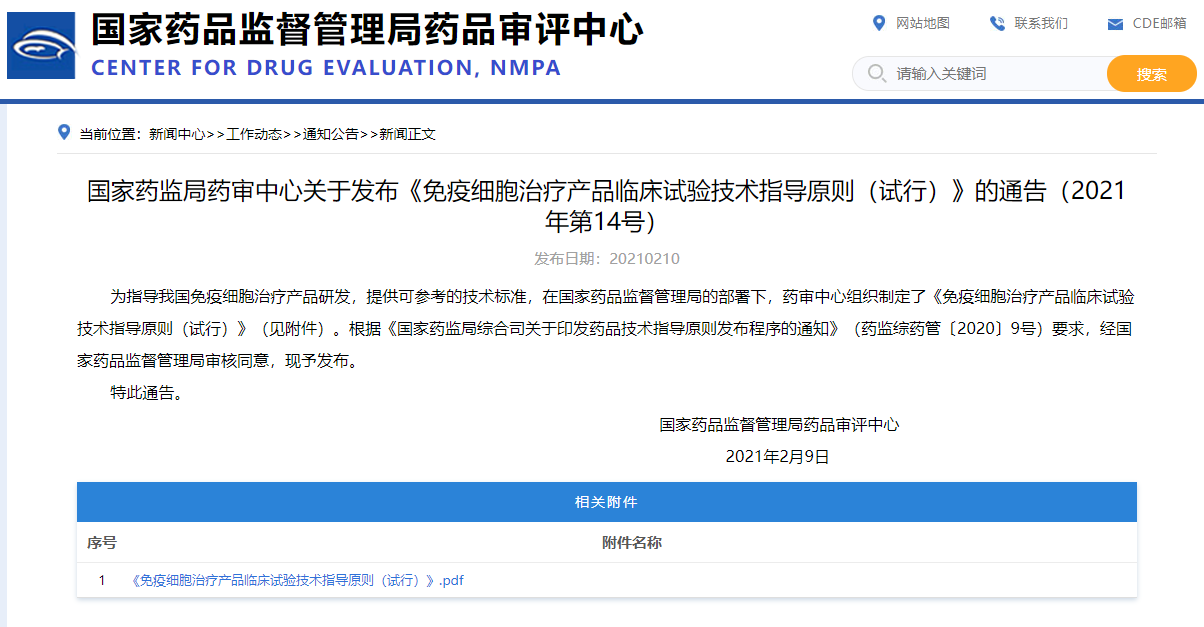This screenshot has width=1204, height=627.
Task: Click CENTER FOR DRUG EVALUATION, NMPA text
Action: 326,68
